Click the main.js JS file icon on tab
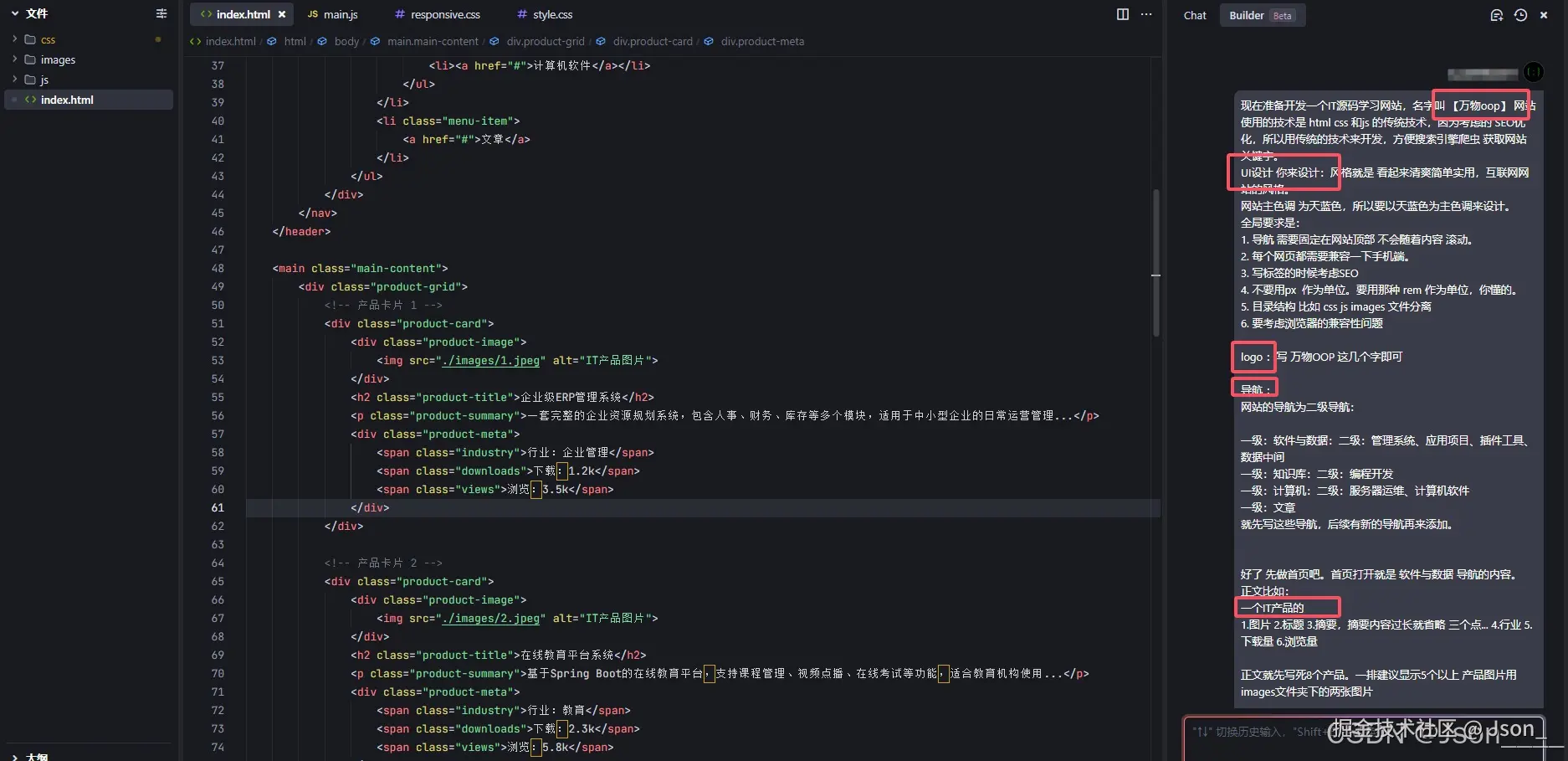The height and width of the screenshot is (761, 1568). click(x=312, y=14)
